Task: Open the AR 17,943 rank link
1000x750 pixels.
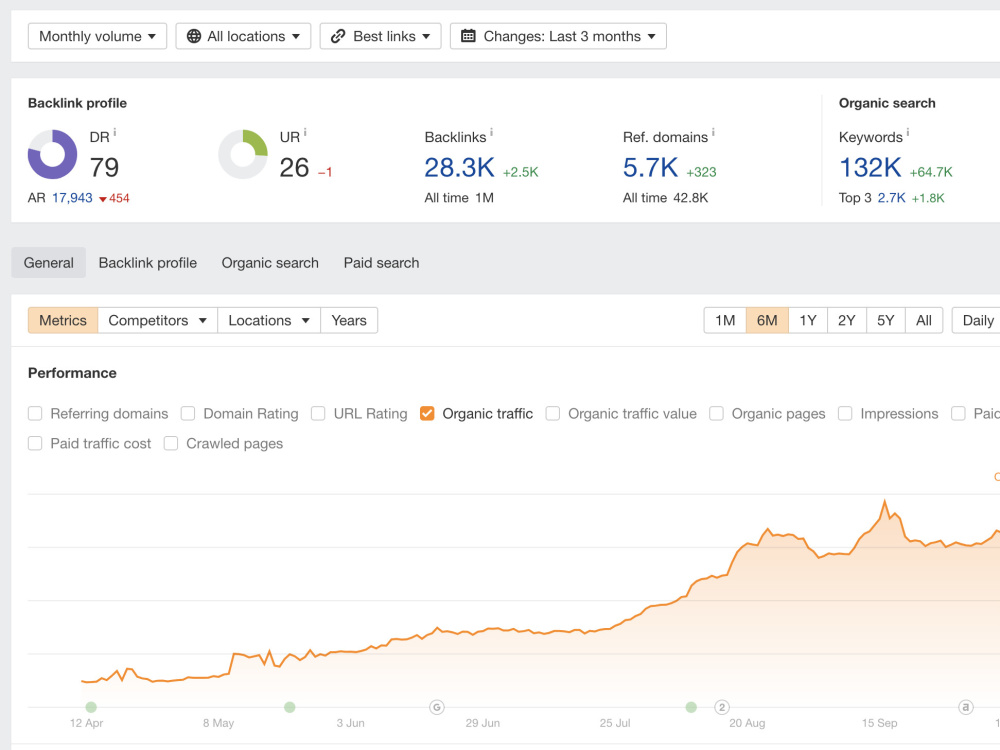Action: 72,198
